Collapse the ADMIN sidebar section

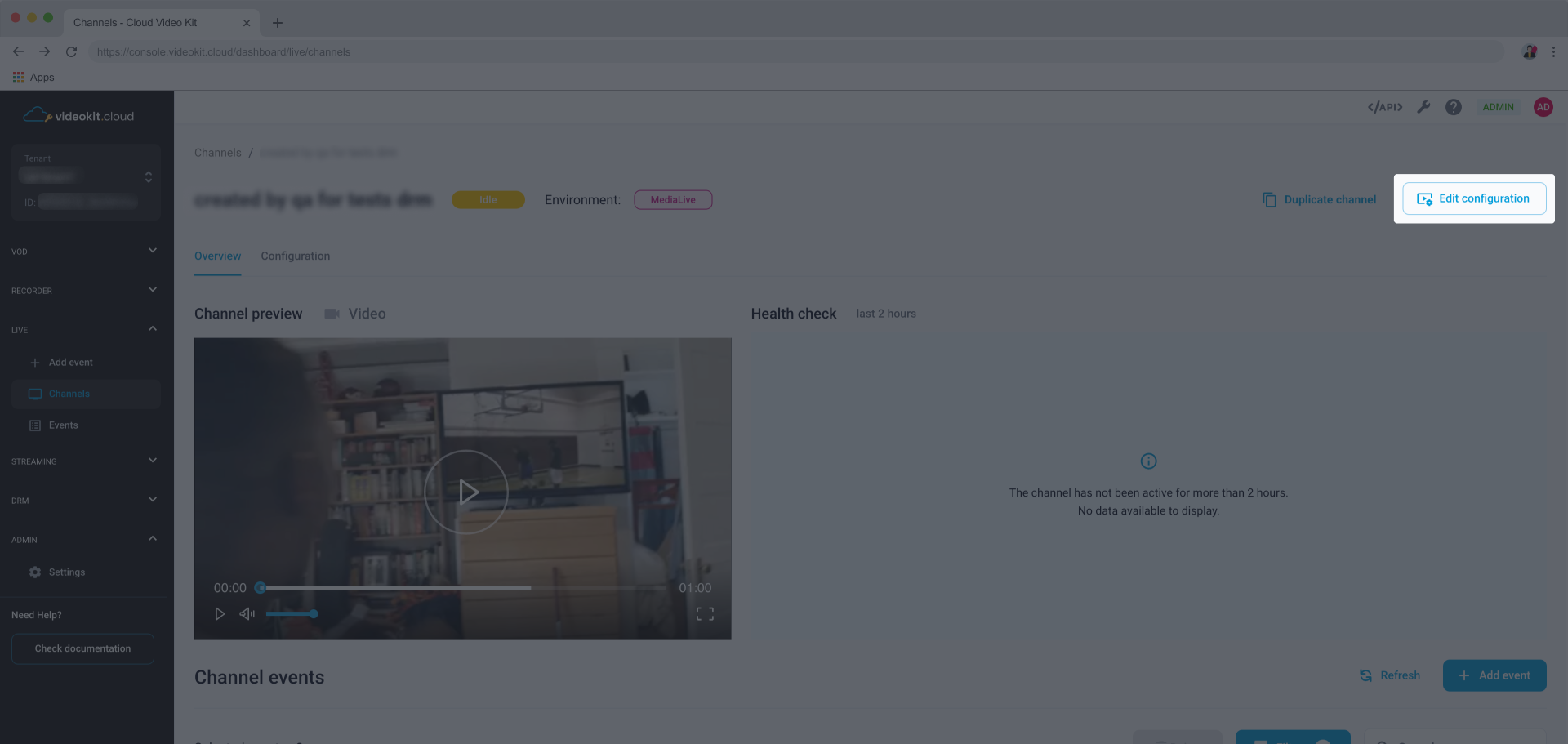coord(85,539)
